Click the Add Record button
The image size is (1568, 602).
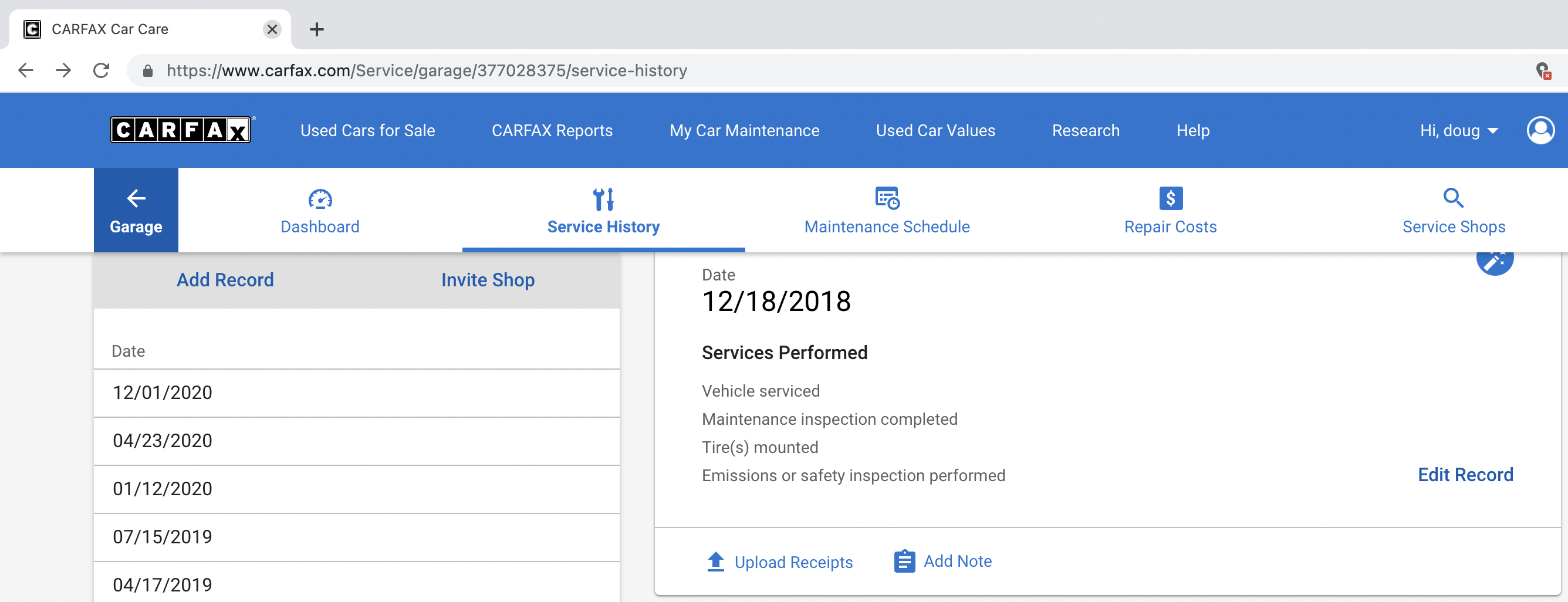pos(225,280)
